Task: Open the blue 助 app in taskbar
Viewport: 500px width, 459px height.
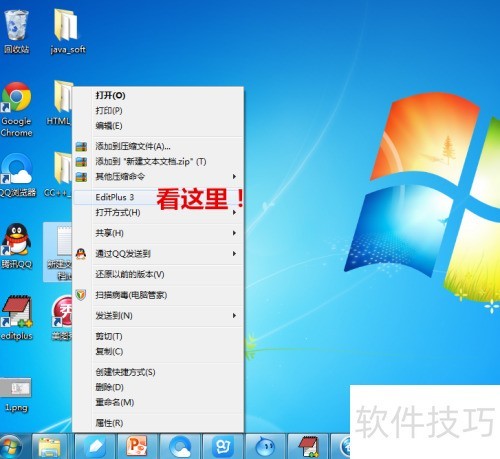Action: [222, 447]
